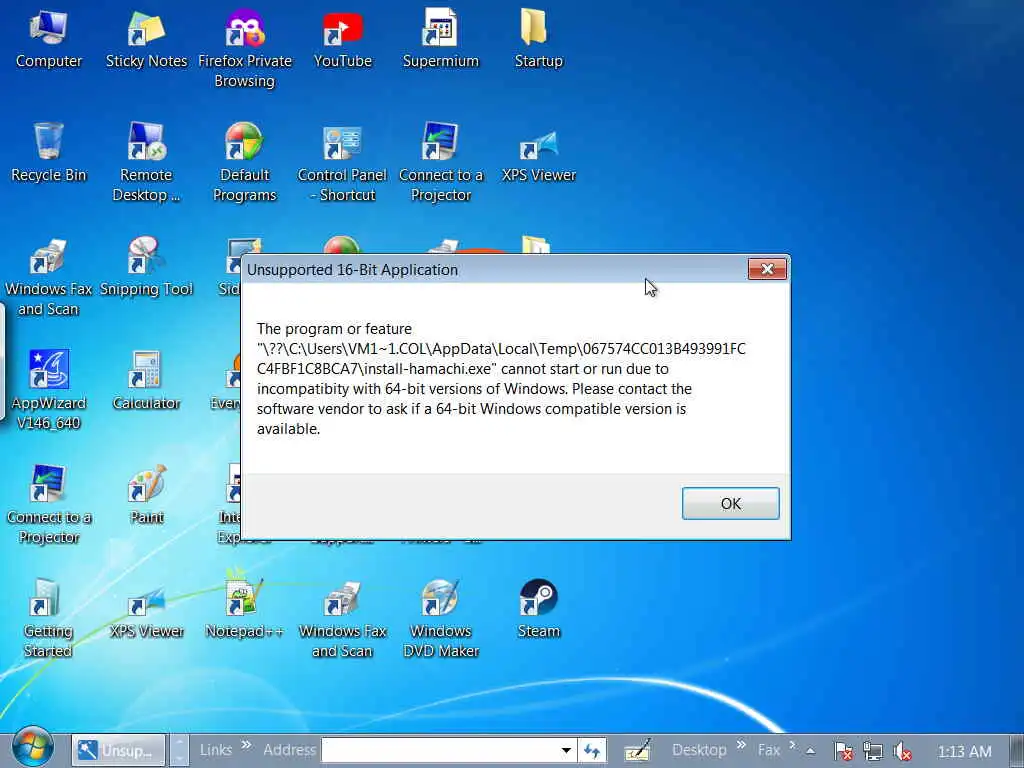Open the Address bar dropdown arrow
The image size is (1024, 768).
pos(566,750)
